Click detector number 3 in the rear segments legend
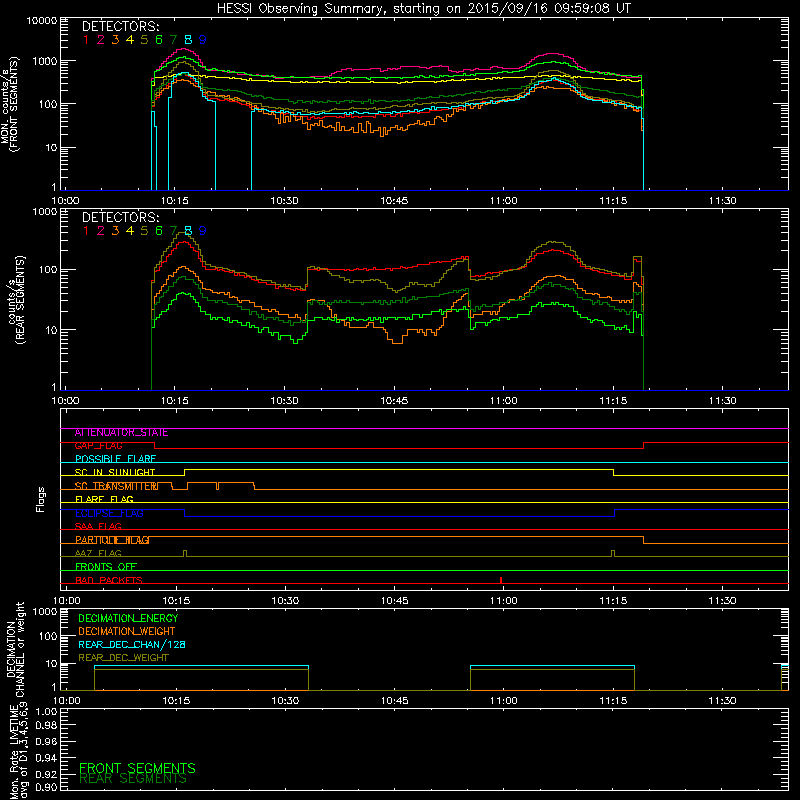 click(115, 231)
